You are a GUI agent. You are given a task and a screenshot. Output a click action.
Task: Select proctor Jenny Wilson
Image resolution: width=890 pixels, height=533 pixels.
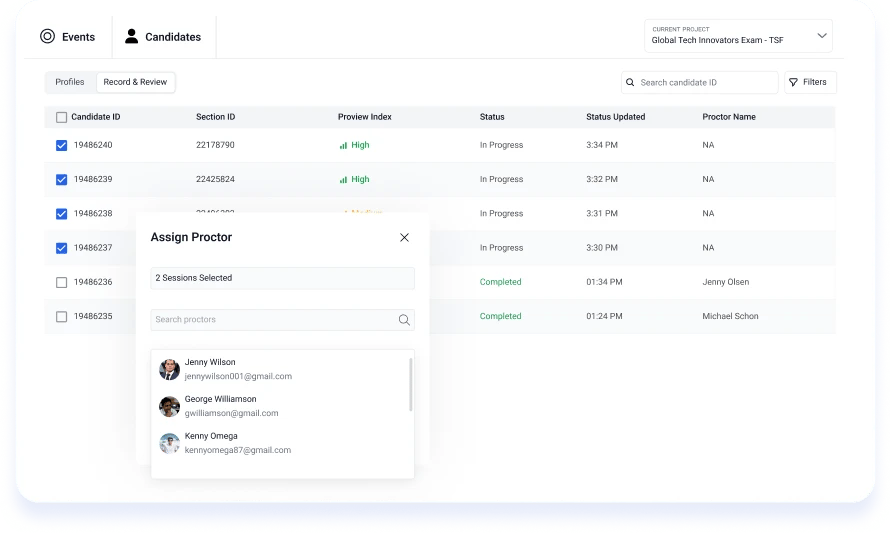(x=281, y=369)
